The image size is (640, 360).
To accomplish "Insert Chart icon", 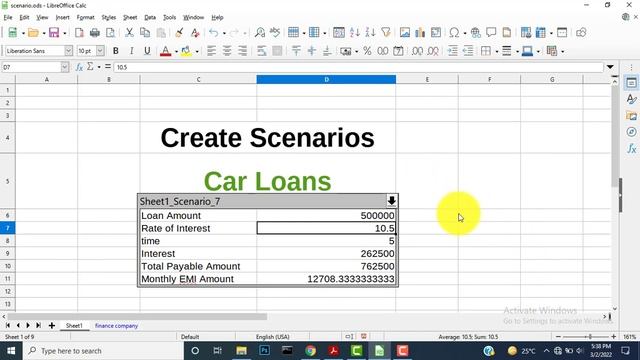I will pyautogui.click(x=420, y=33).
